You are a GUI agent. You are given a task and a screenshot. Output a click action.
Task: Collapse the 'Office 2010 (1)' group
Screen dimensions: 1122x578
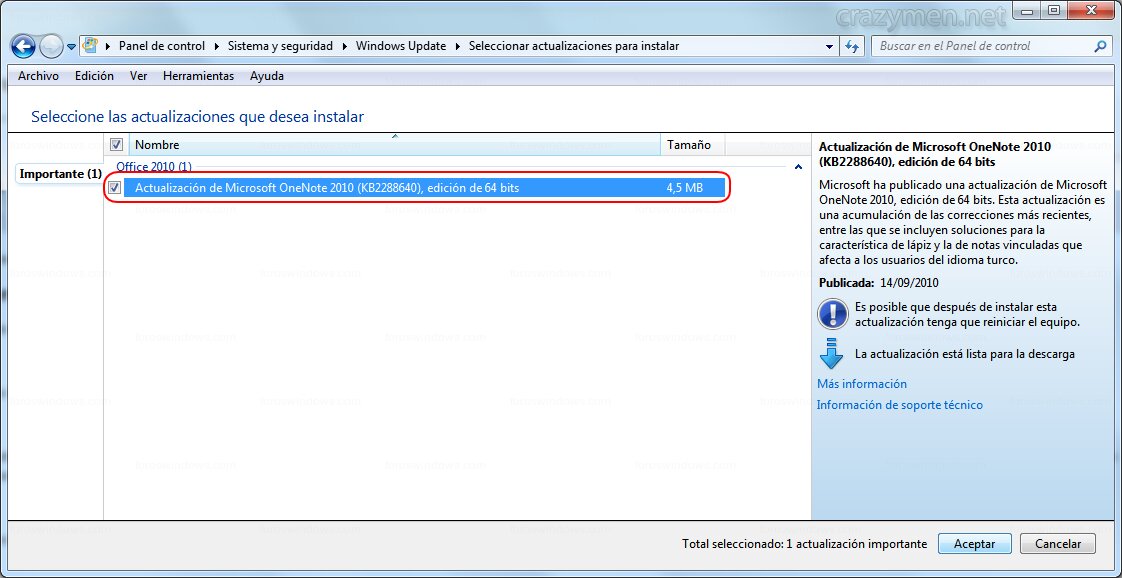(x=798, y=167)
